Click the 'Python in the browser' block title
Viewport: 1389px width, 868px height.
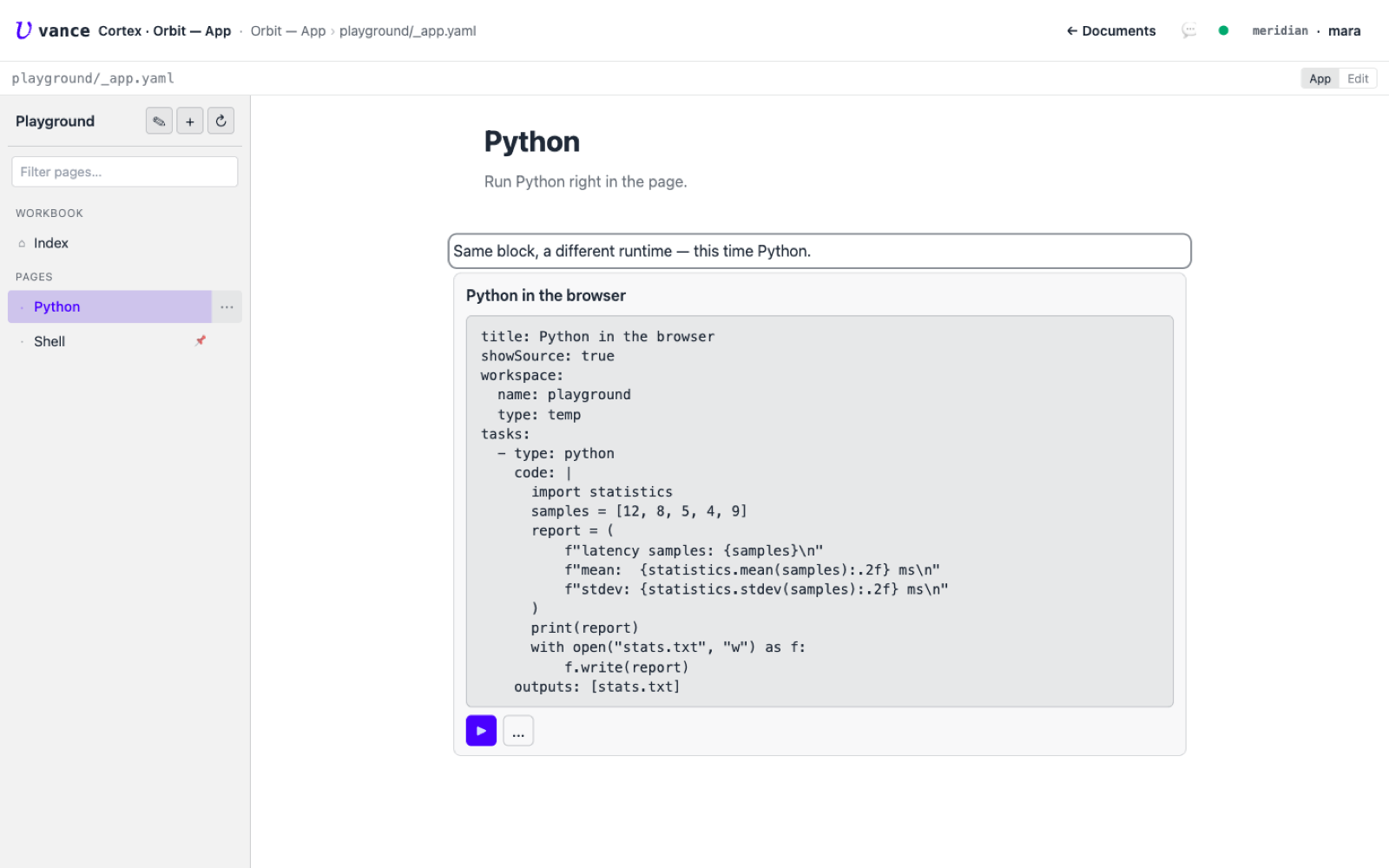coord(546,295)
